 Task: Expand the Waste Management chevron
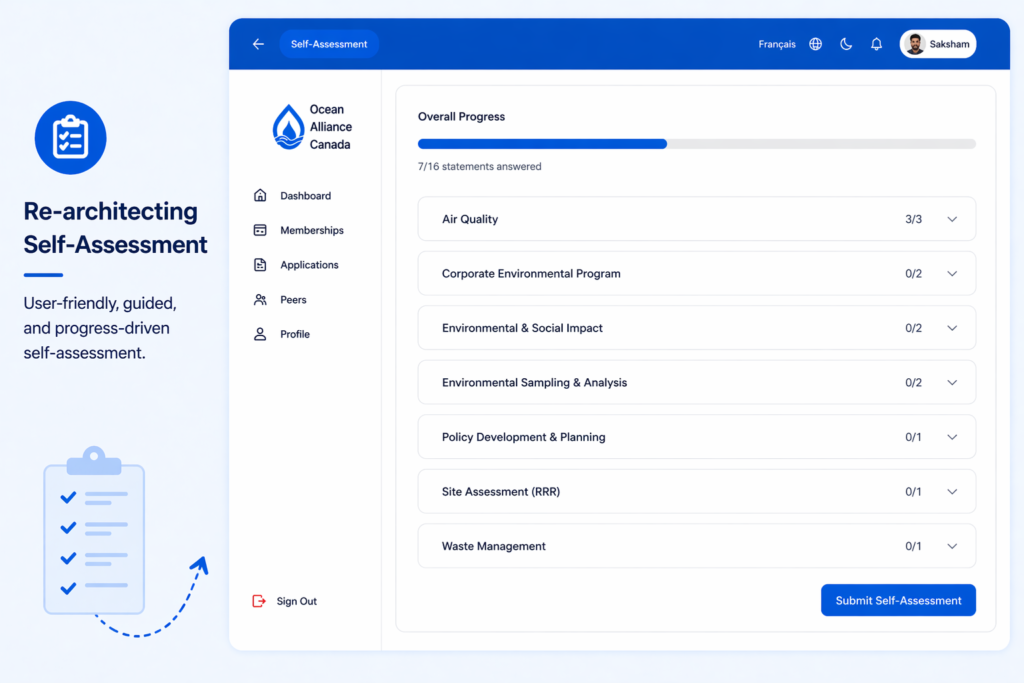coord(952,546)
